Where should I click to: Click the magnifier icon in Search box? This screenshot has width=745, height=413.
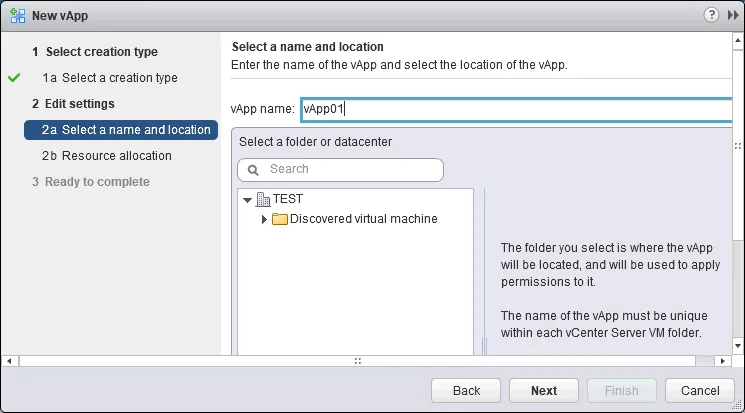tap(254, 170)
